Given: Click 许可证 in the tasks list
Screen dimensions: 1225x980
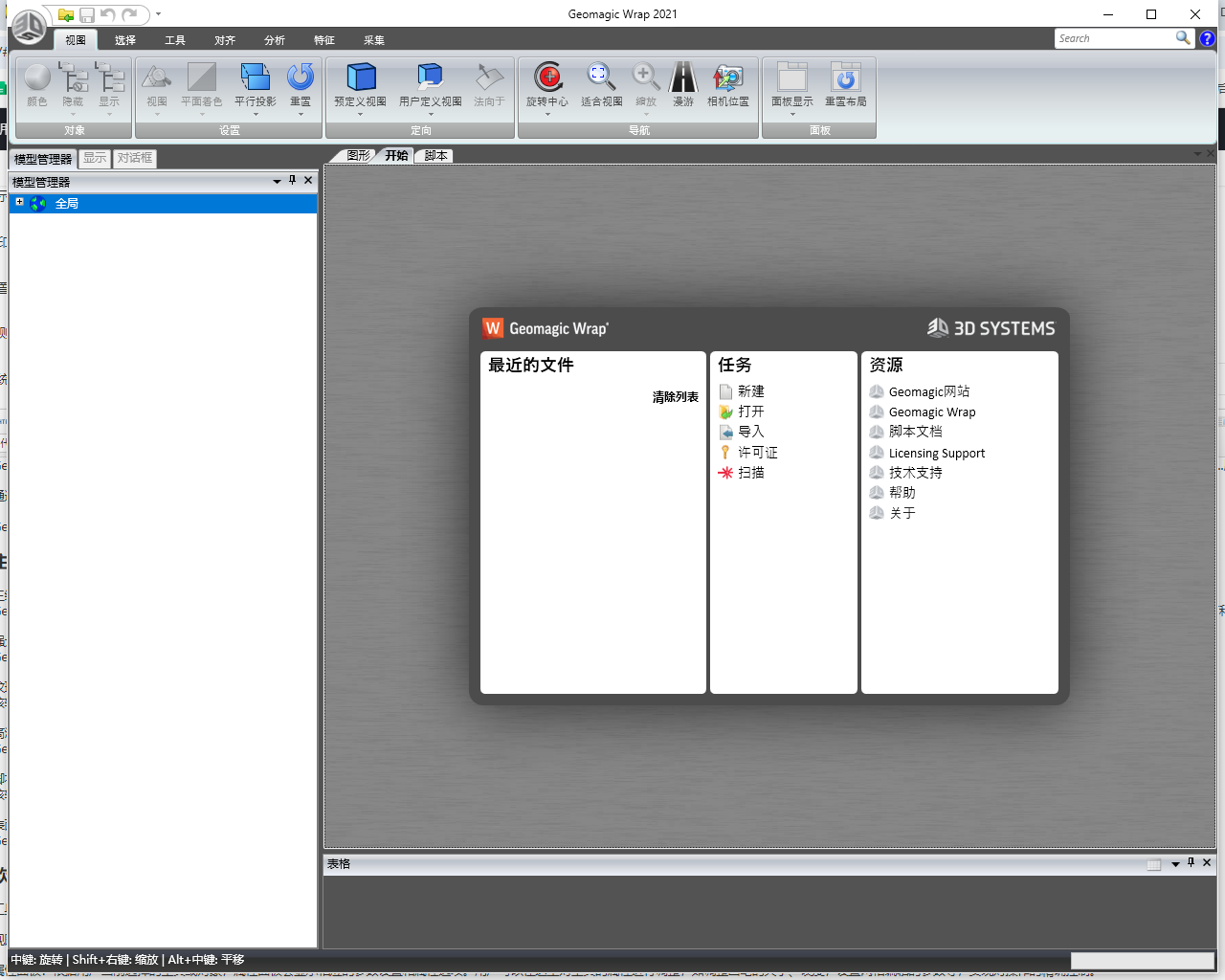Looking at the screenshot, I should [x=758, y=453].
